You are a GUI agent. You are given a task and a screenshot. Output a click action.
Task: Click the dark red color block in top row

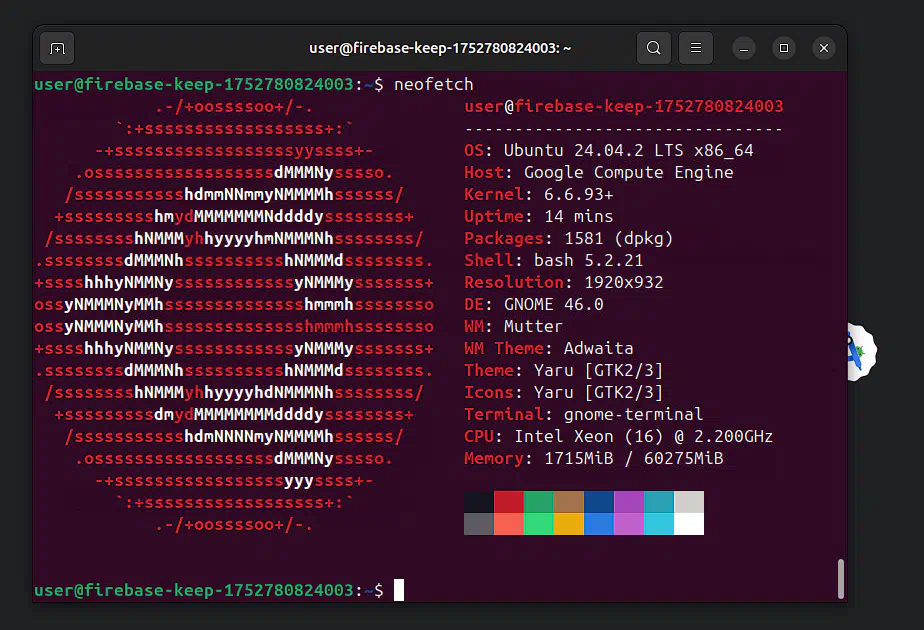pos(509,502)
